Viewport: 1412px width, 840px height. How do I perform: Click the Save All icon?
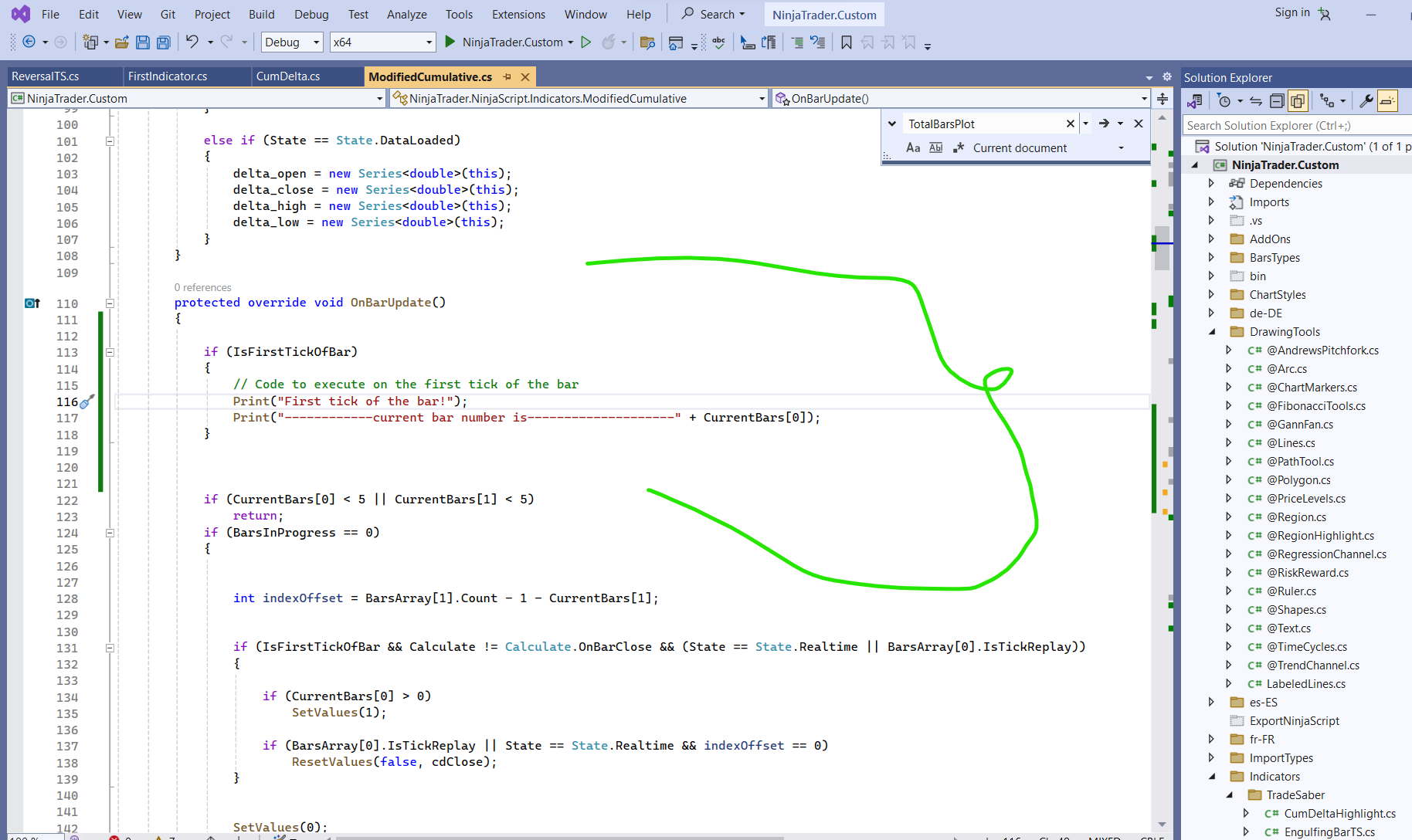pos(164,42)
